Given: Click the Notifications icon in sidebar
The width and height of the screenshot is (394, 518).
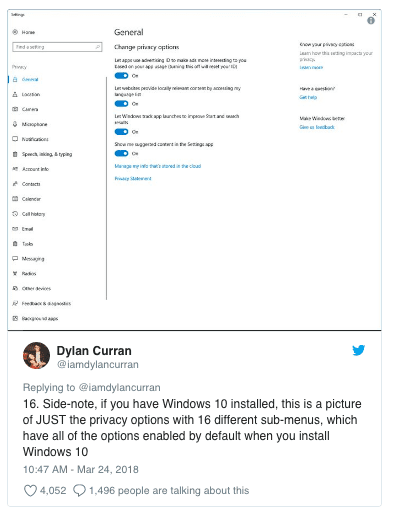Looking at the screenshot, I should pos(15,139).
